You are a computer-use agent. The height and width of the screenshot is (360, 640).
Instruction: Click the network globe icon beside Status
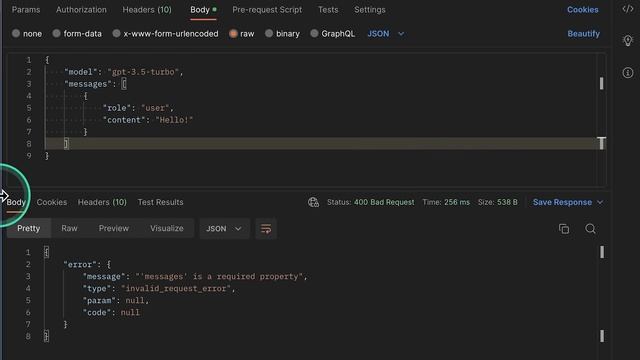coord(313,202)
